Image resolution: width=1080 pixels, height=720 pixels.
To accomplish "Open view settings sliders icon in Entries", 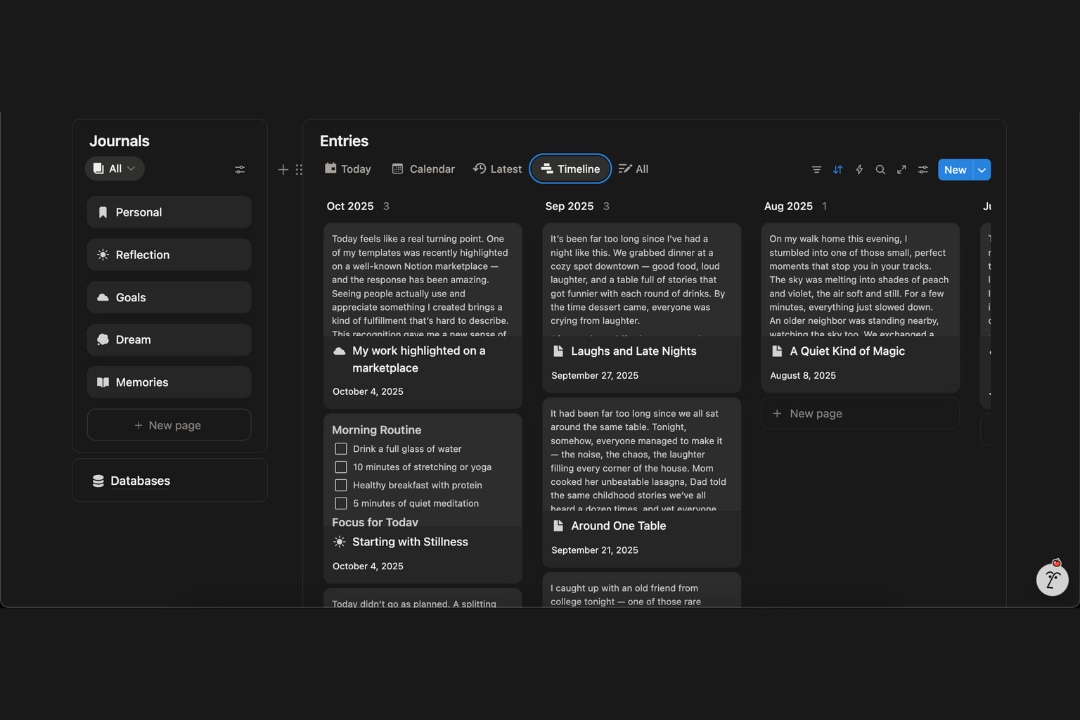I will [x=923, y=170].
